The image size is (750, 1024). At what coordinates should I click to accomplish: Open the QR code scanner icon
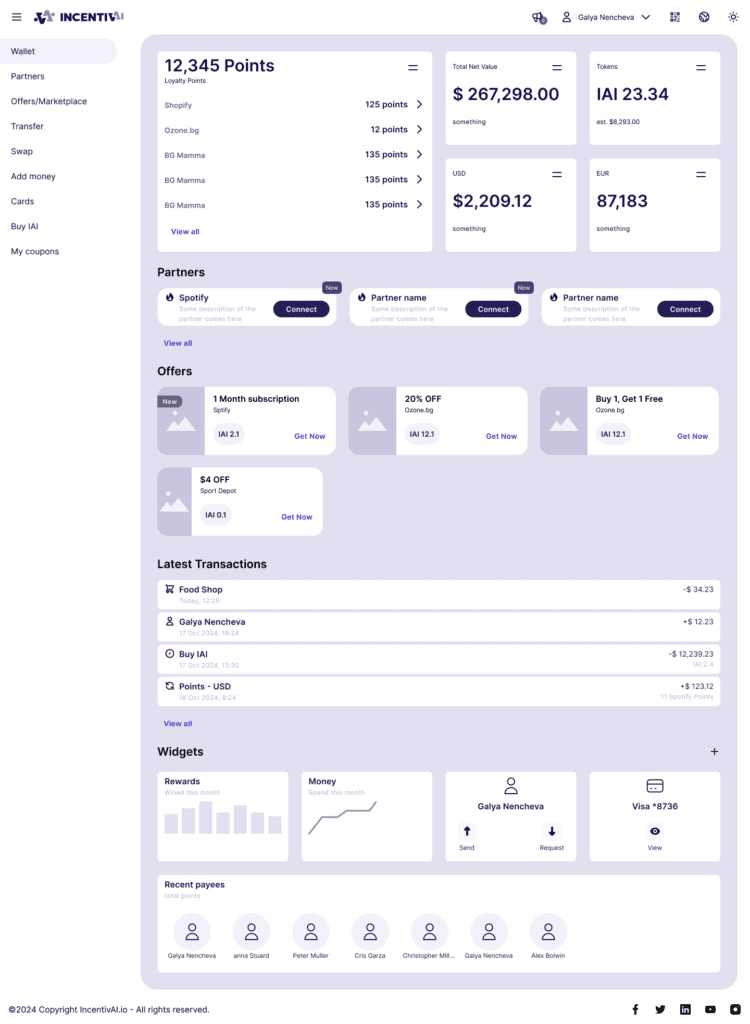(x=675, y=17)
